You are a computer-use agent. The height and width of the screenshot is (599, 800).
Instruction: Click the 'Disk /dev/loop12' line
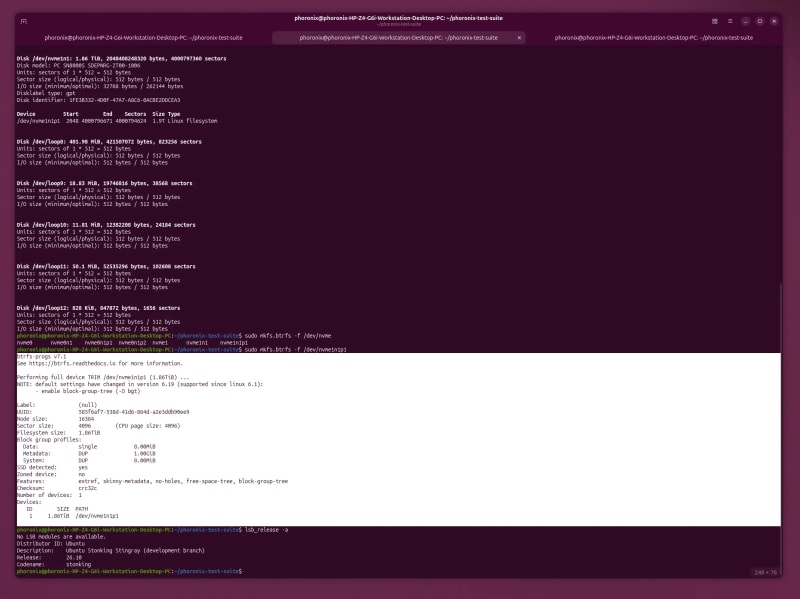pos(98,308)
